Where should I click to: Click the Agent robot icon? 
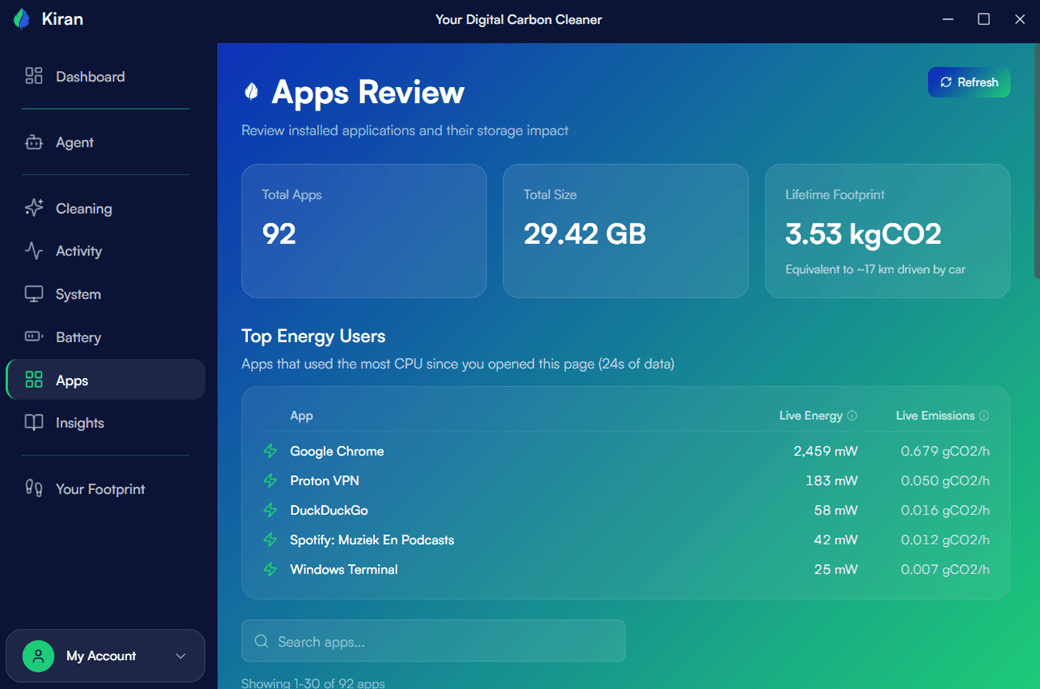coord(34,142)
